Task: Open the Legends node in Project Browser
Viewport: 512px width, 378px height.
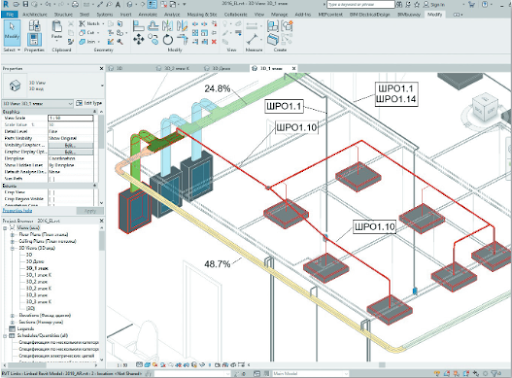Action: [x=26, y=329]
